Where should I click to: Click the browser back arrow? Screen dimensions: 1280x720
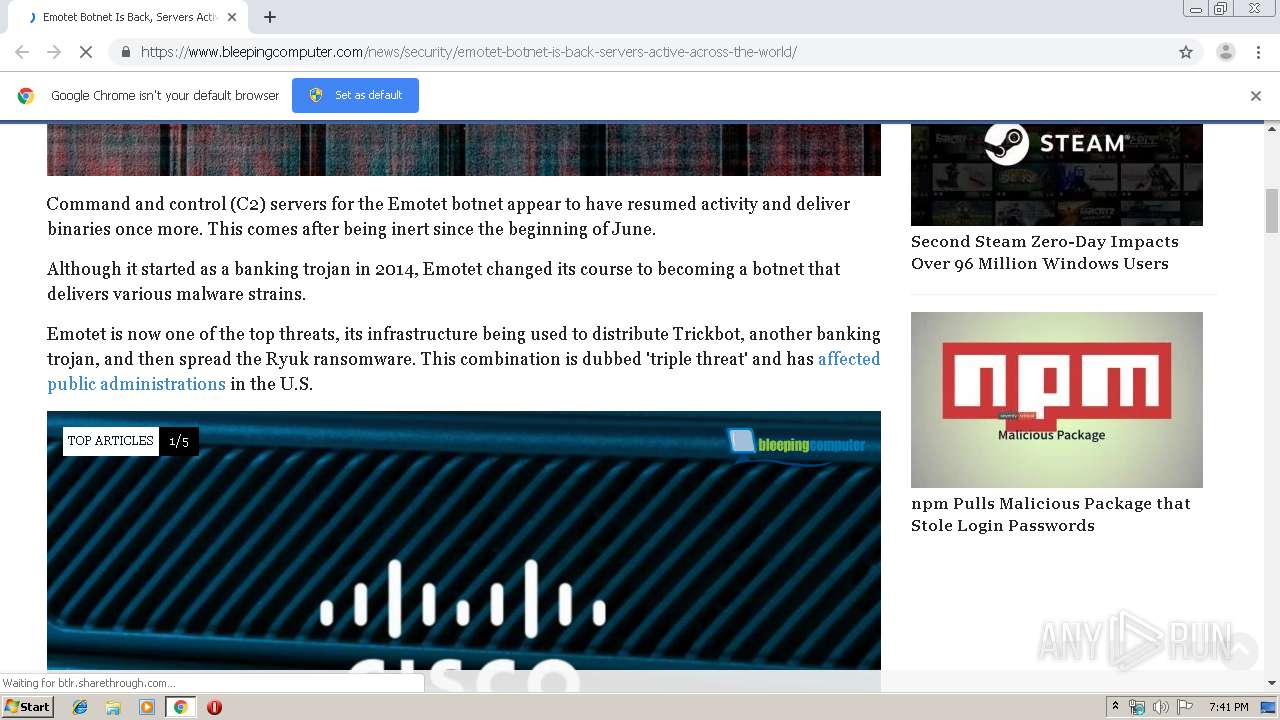(x=22, y=52)
